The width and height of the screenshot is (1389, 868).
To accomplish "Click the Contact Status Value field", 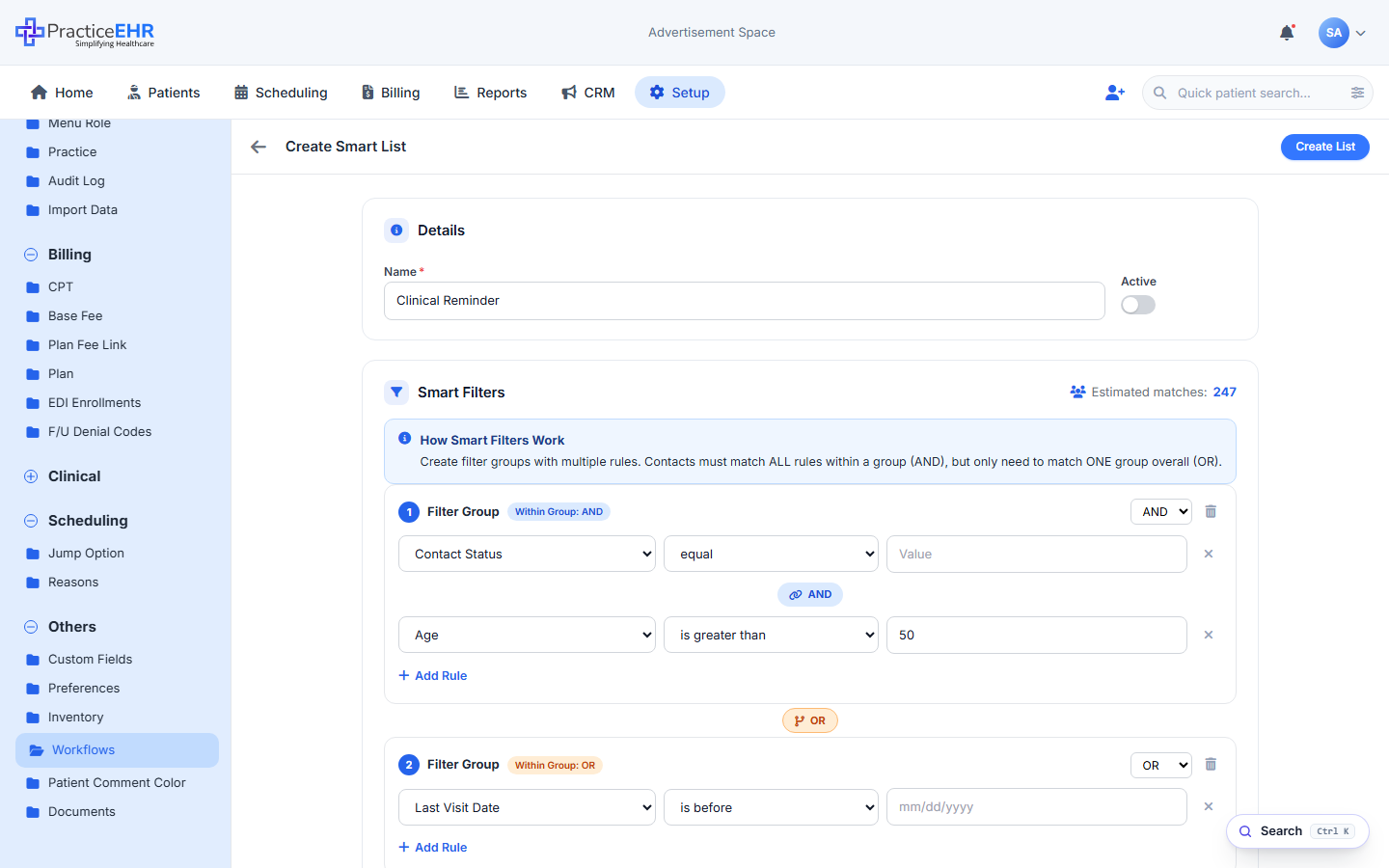I will (1037, 554).
